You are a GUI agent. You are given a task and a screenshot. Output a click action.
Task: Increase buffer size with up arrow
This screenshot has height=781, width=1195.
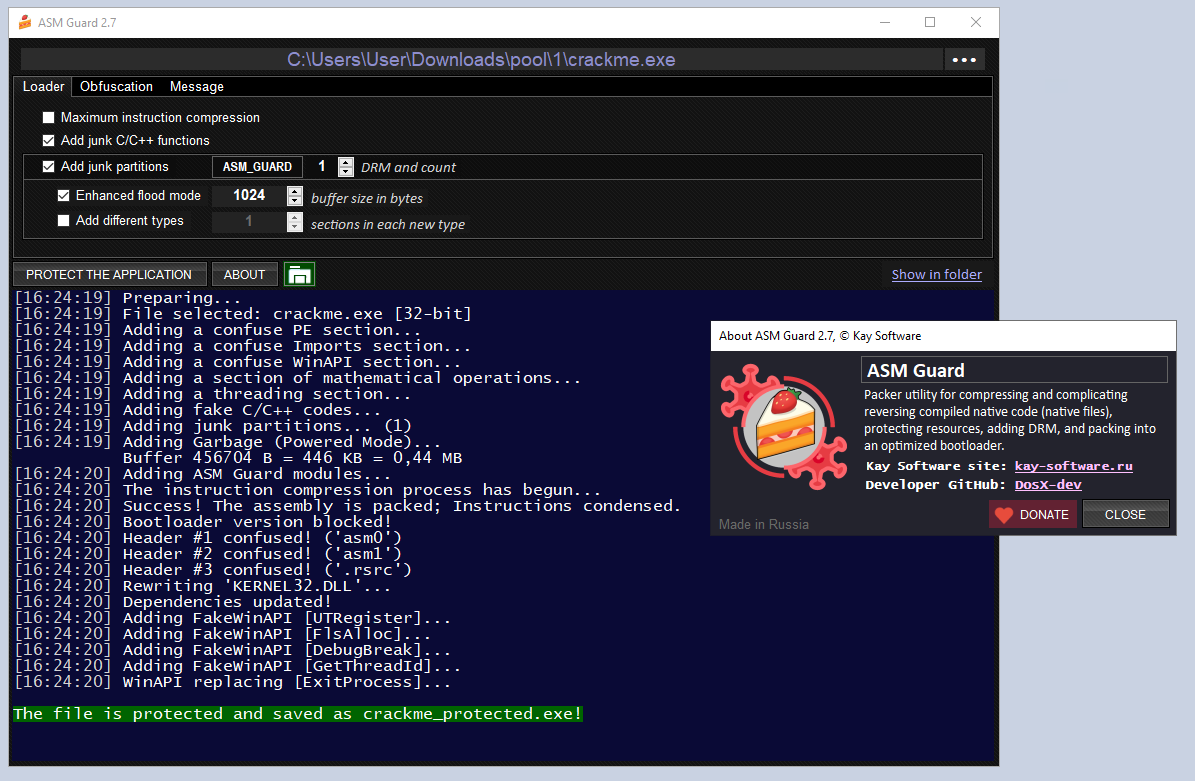coord(295,191)
